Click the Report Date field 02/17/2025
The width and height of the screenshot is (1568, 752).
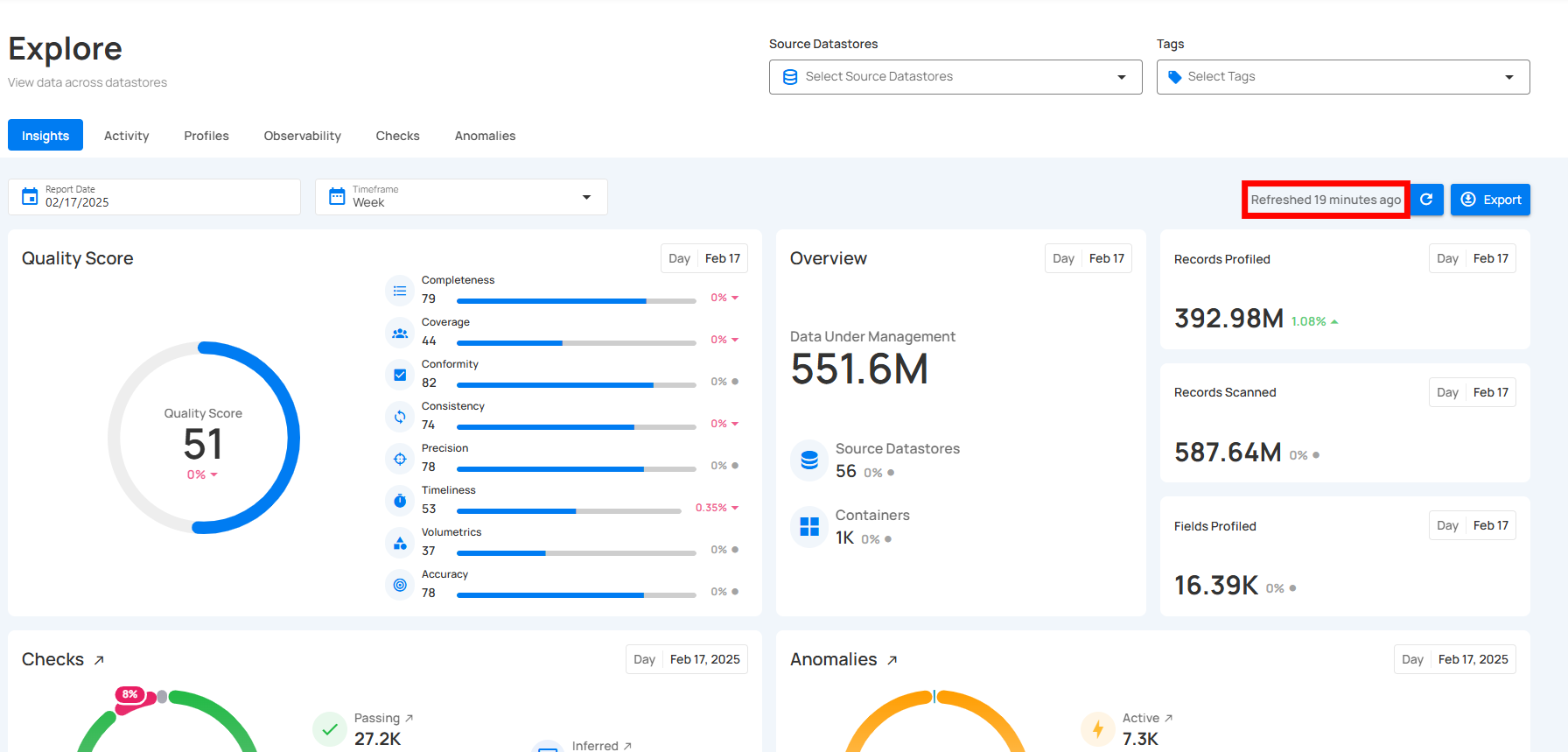point(154,197)
